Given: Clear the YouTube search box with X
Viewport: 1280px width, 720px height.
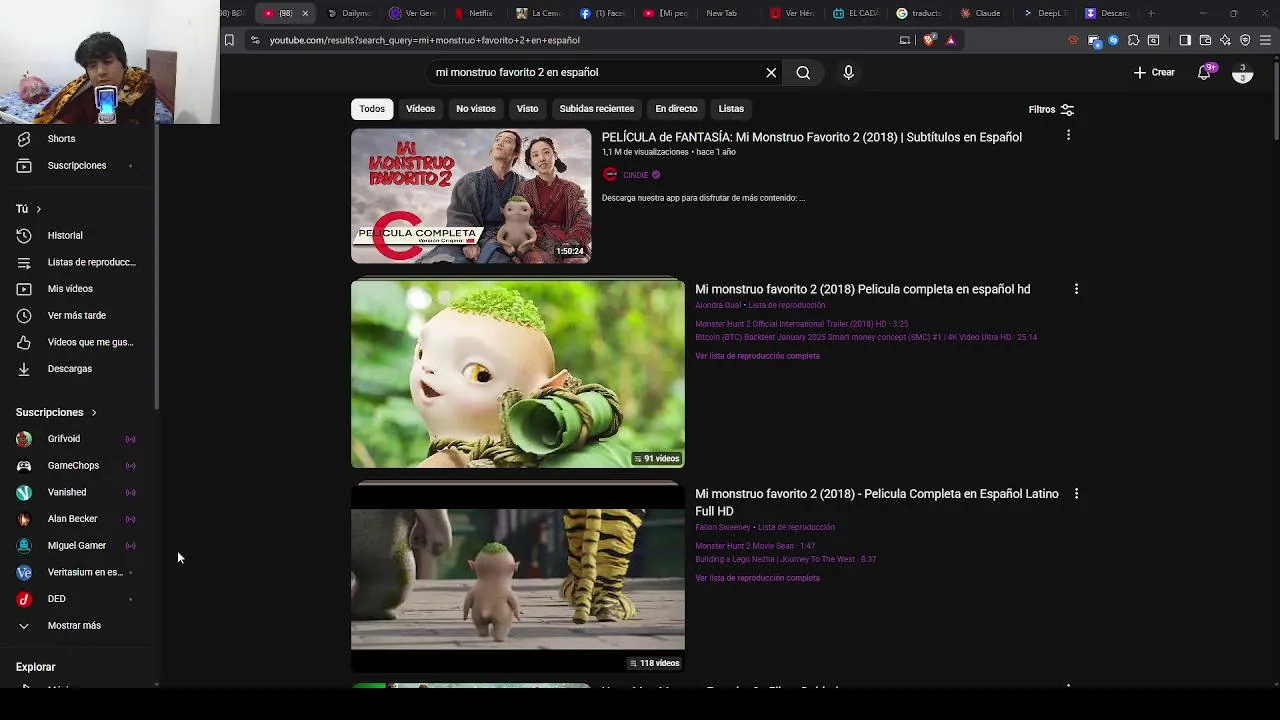Looking at the screenshot, I should [x=771, y=72].
